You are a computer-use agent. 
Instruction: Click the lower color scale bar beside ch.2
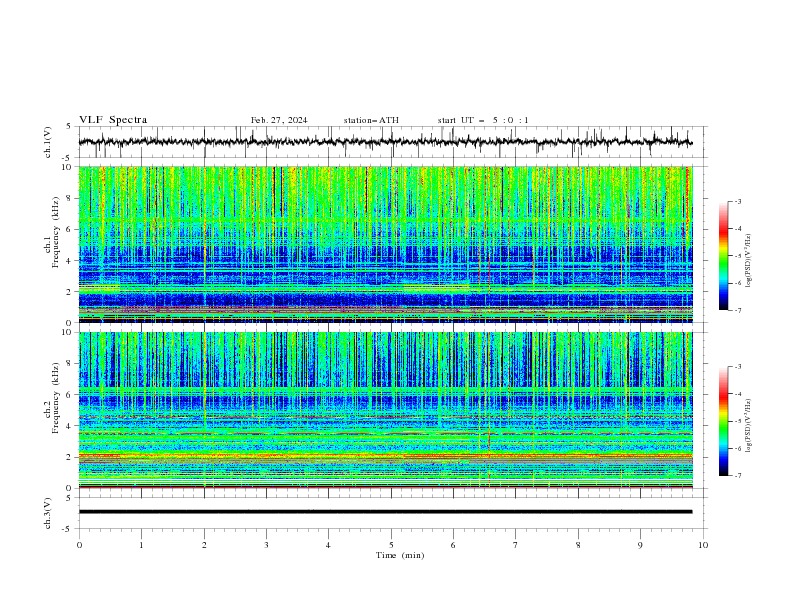(x=723, y=421)
